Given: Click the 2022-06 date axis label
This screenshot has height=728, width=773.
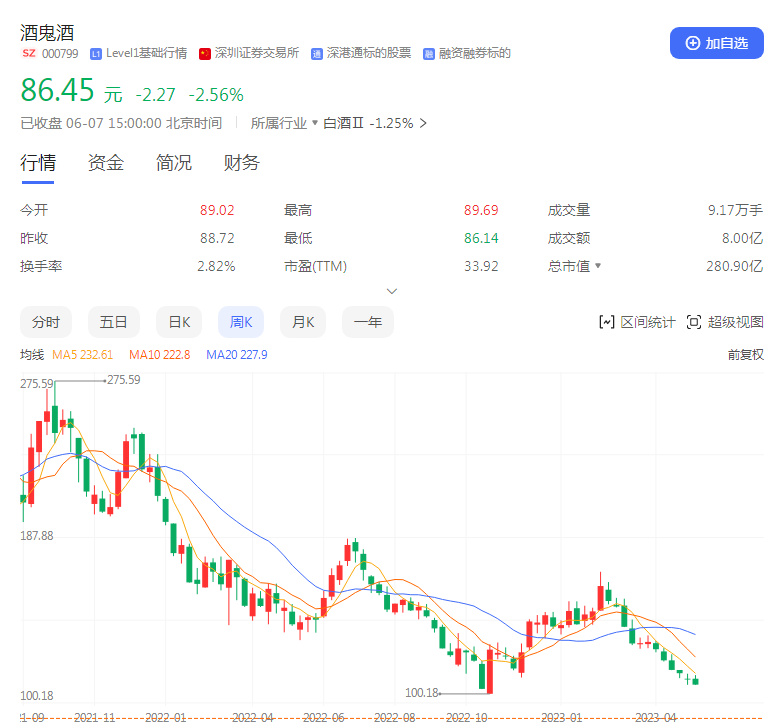Looking at the screenshot, I should (x=323, y=718).
